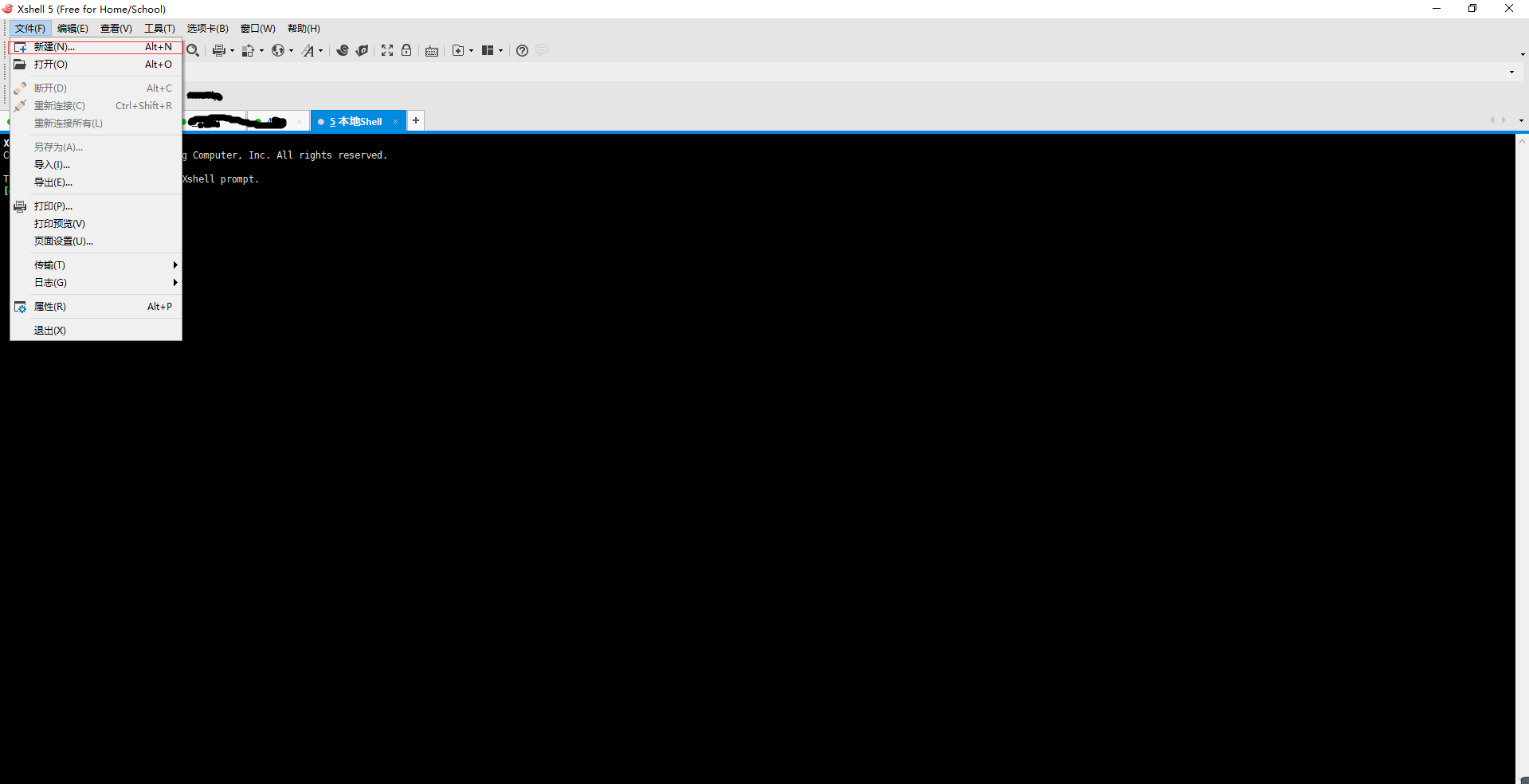This screenshot has width=1529, height=784.
Task: Choose 新建(N)... from the File menu
Action: click(96, 47)
